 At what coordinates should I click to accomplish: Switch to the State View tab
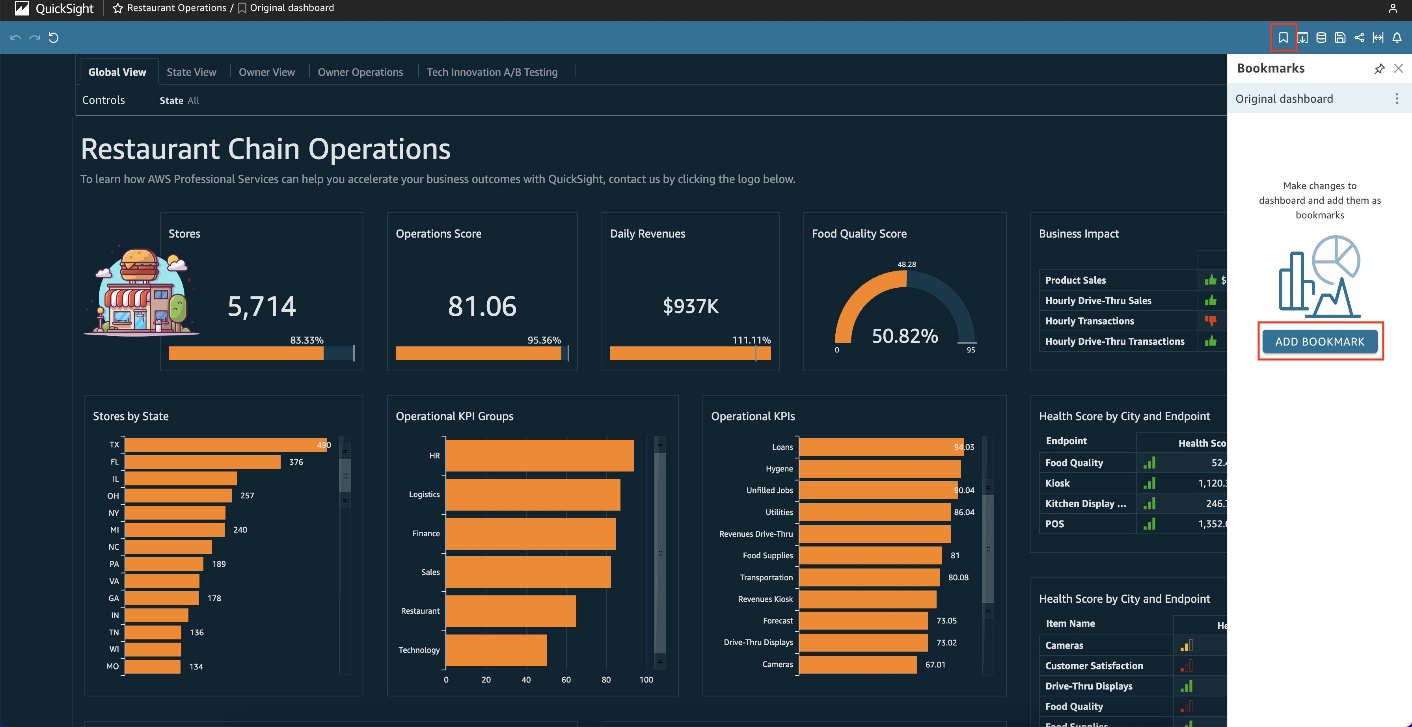(192, 72)
